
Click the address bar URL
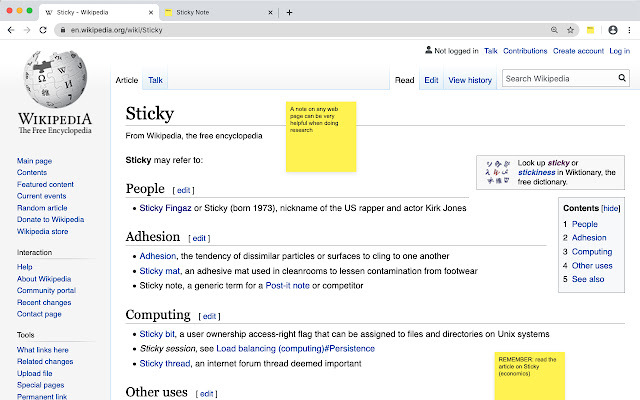click(x=116, y=30)
